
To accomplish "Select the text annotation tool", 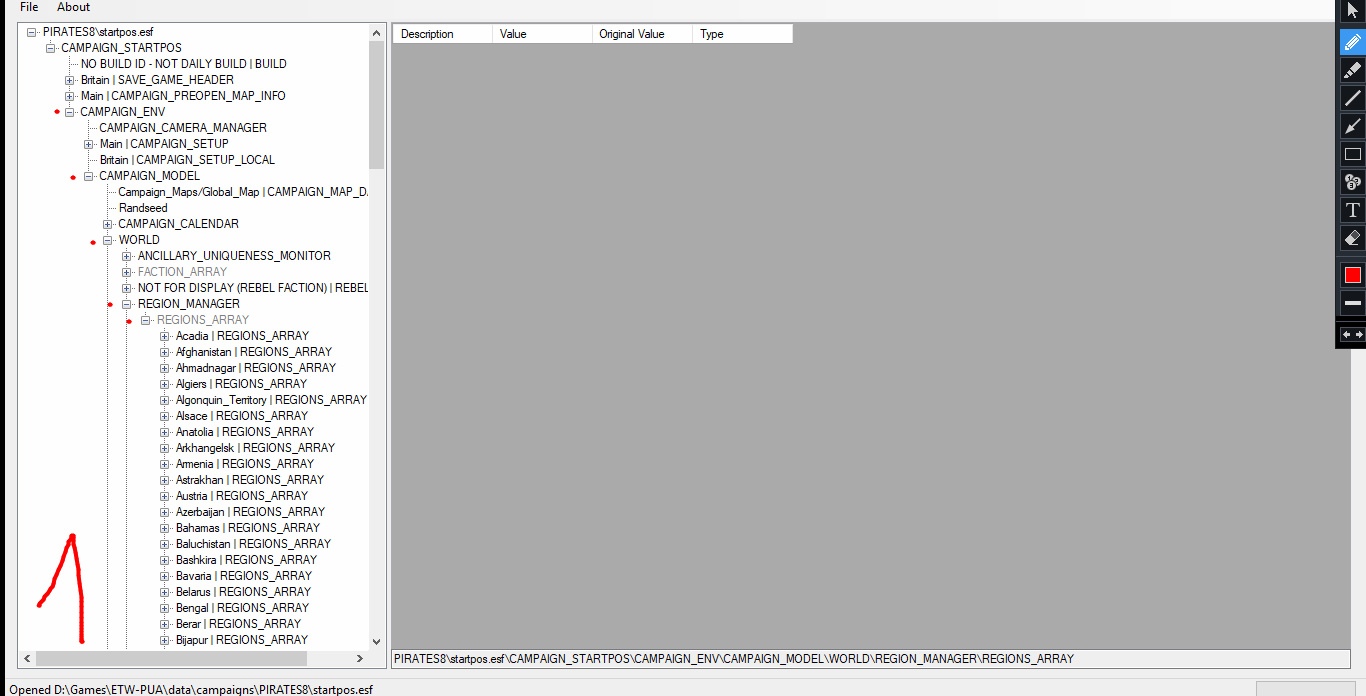I will tap(1352, 210).
